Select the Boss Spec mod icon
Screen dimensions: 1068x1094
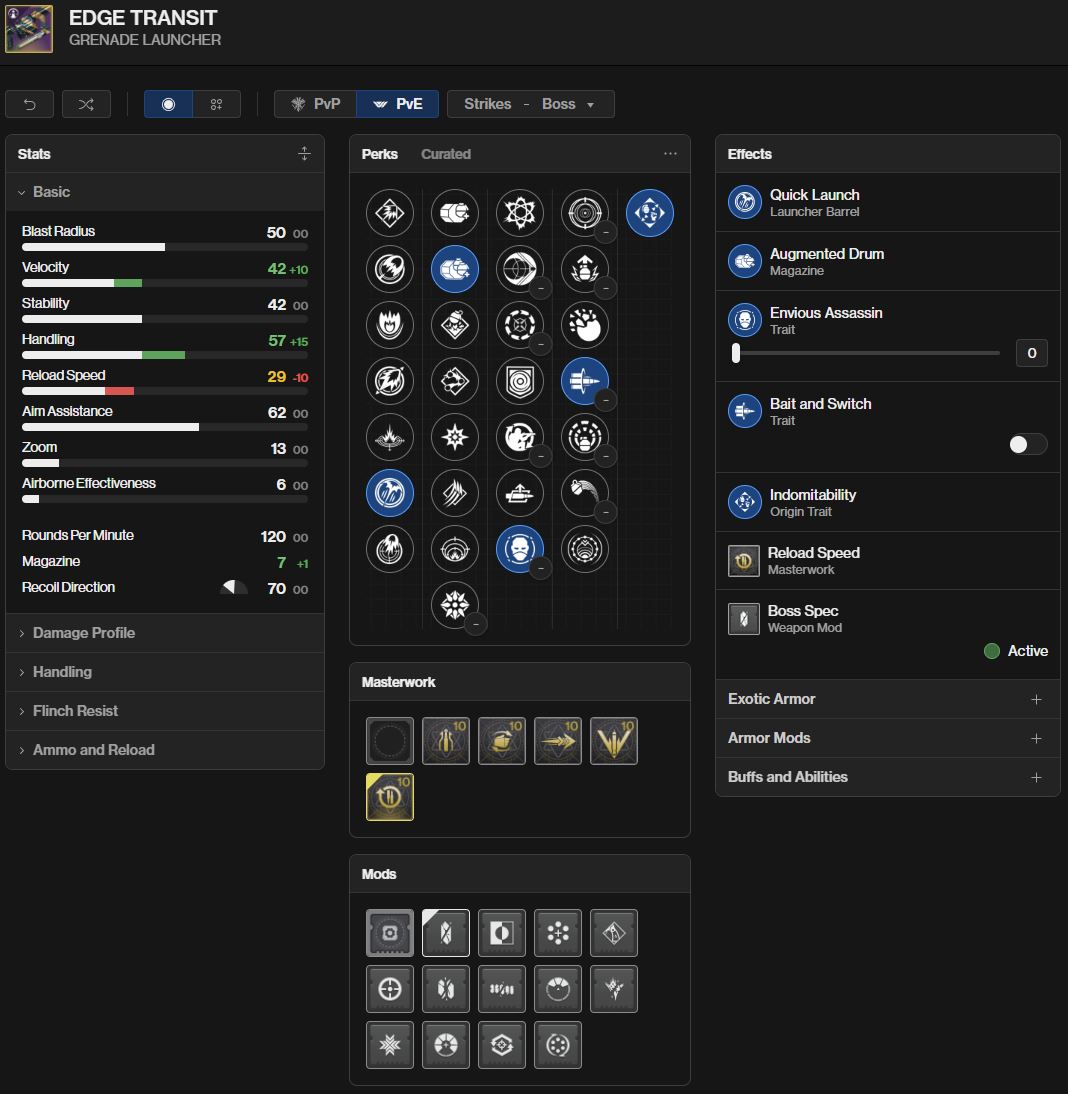coord(446,933)
